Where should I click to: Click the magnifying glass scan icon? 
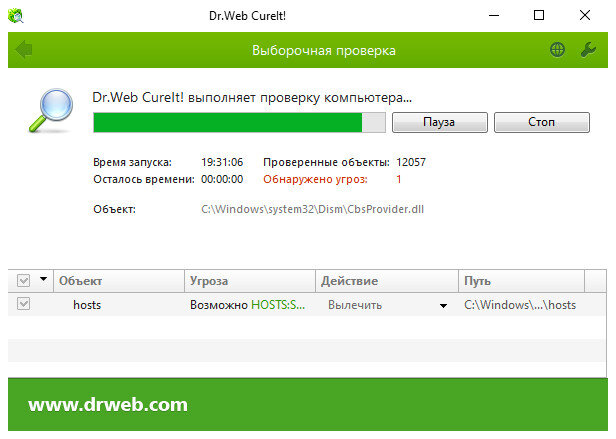pos(51,110)
